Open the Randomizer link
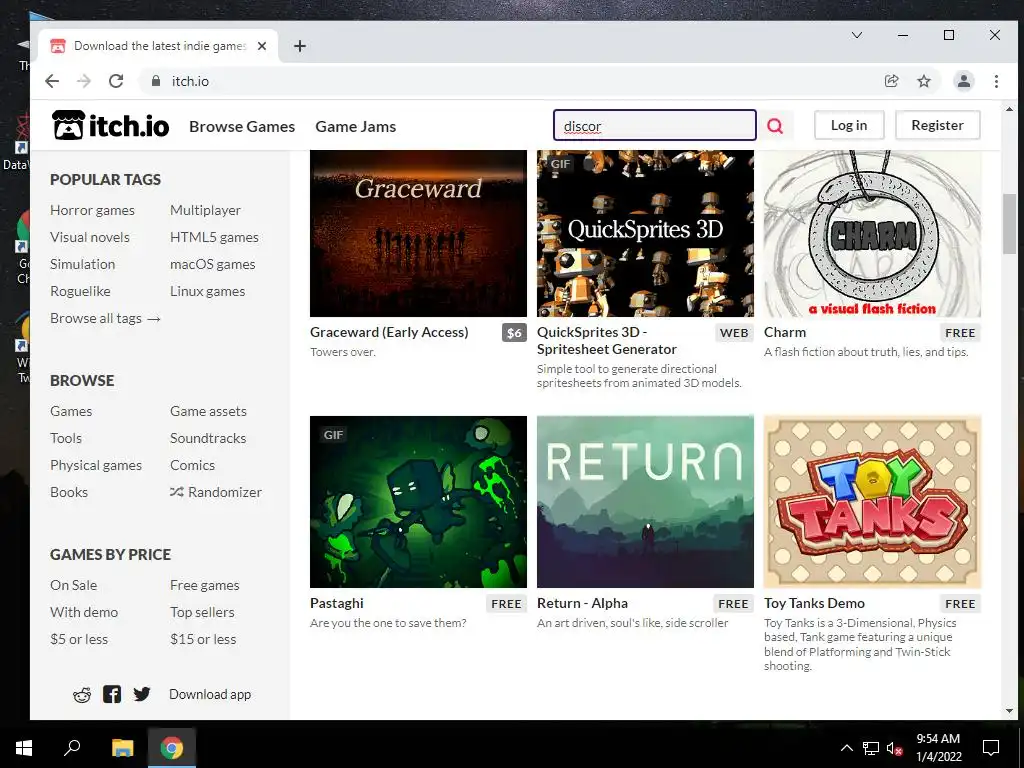Screen dimensions: 1024x768 (x=216, y=492)
